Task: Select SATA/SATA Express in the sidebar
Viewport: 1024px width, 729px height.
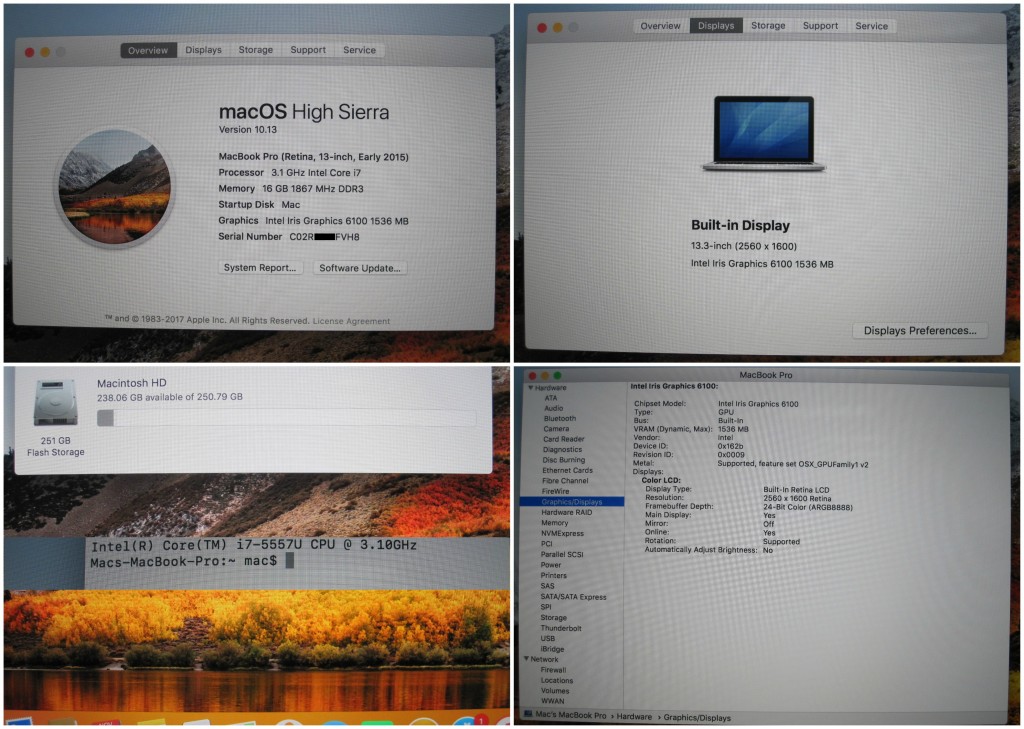Action: tap(573, 597)
